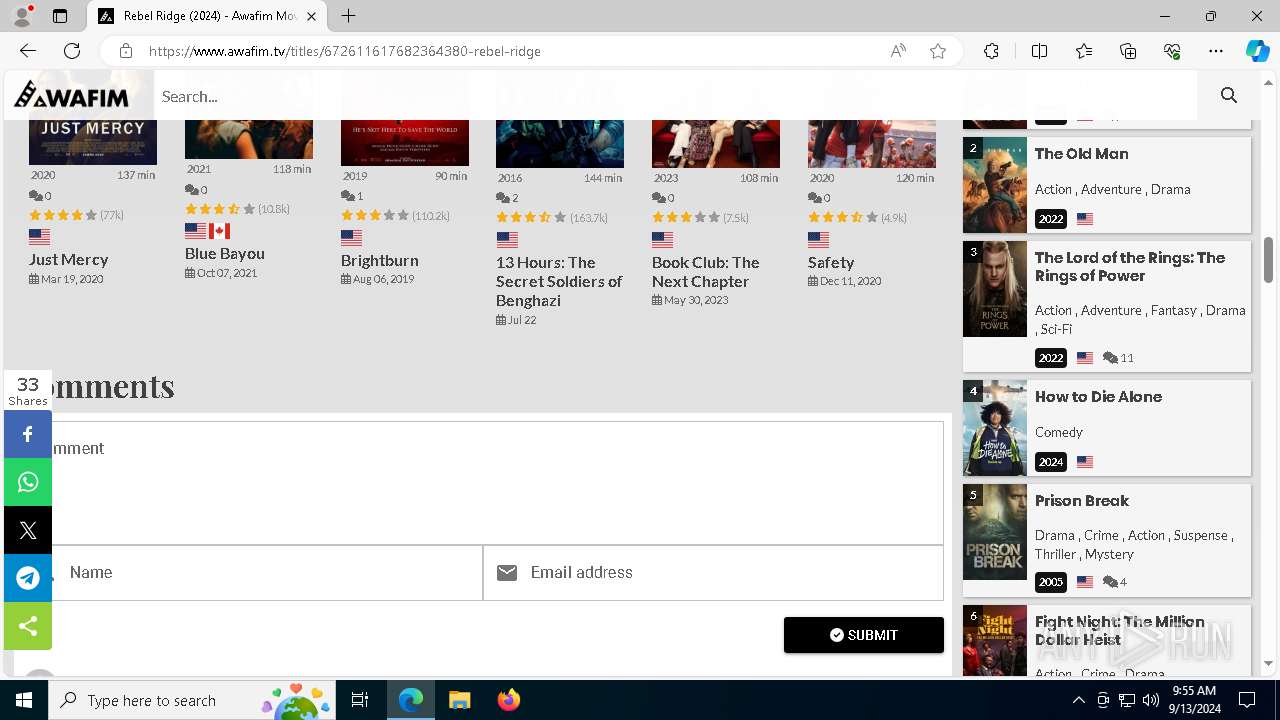Open Safety movie link
This screenshot has height=720, width=1280.
point(831,262)
